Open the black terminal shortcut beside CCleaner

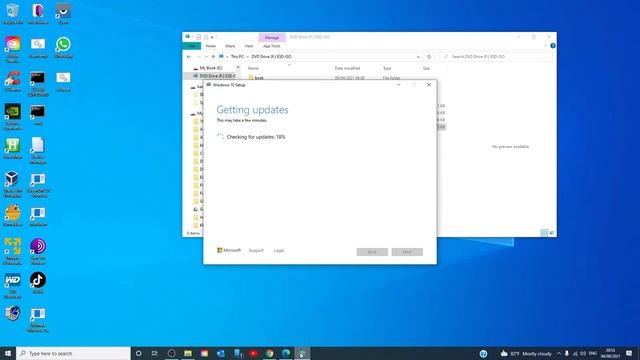tap(38, 84)
